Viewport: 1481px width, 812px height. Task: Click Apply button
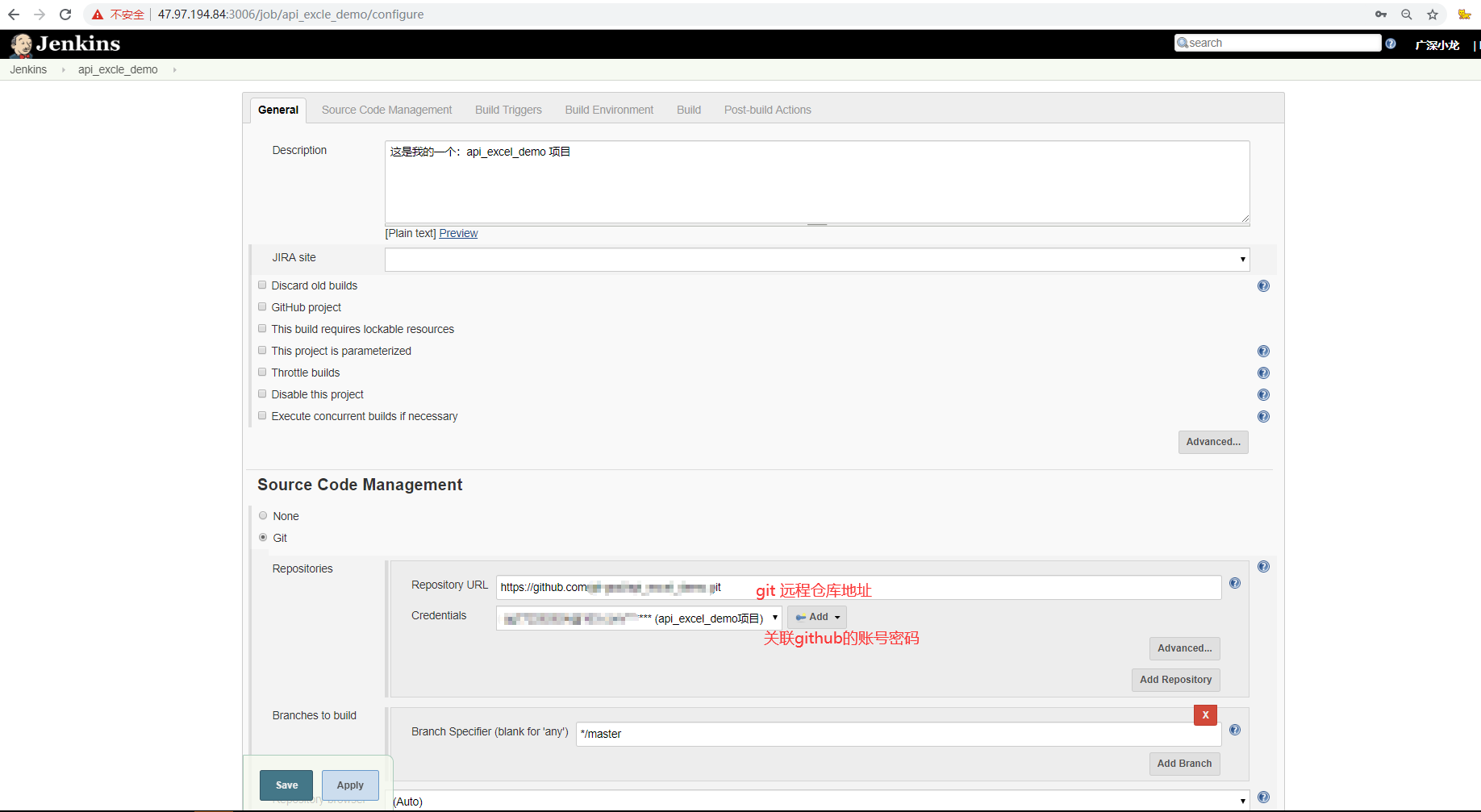tap(350, 785)
